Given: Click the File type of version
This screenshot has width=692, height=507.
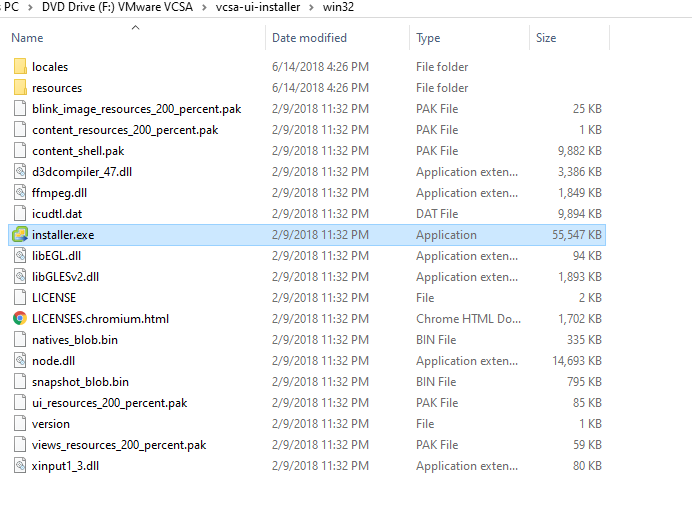Looking at the screenshot, I should pyautogui.click(x=425, y=424).
